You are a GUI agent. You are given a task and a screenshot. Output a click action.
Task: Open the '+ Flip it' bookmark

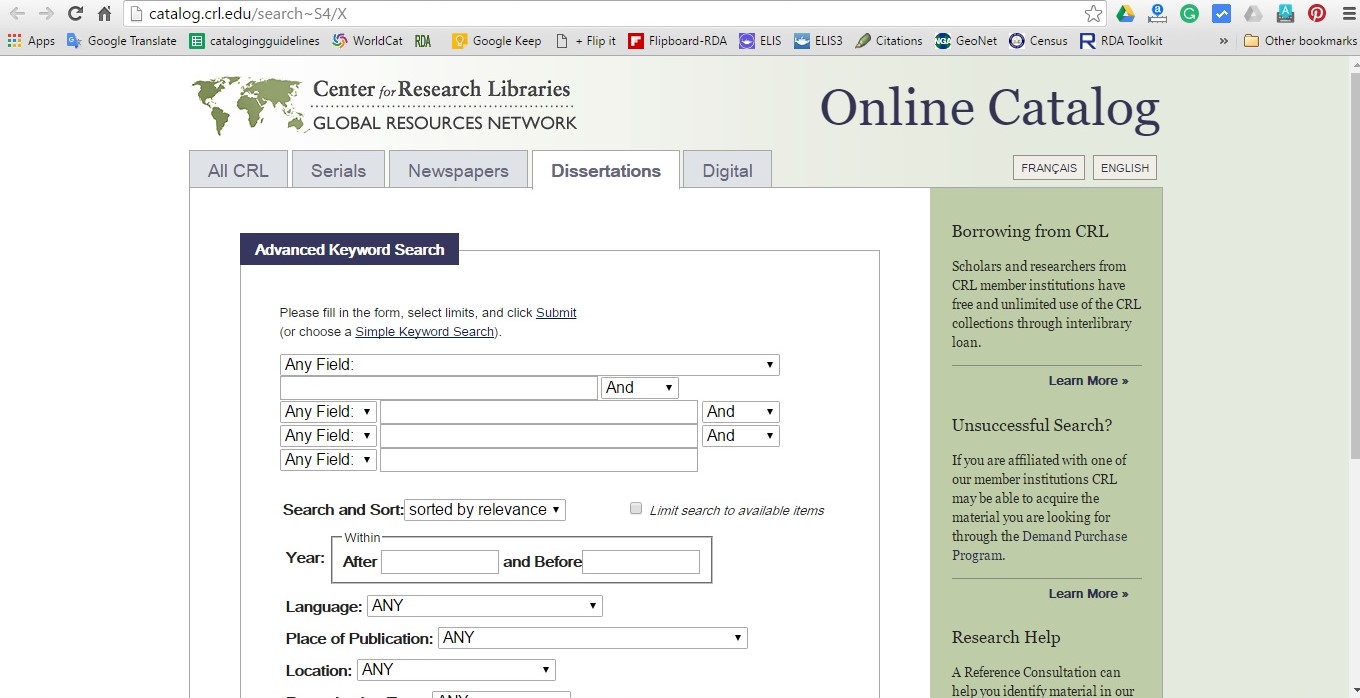click(x=586, y=41)
